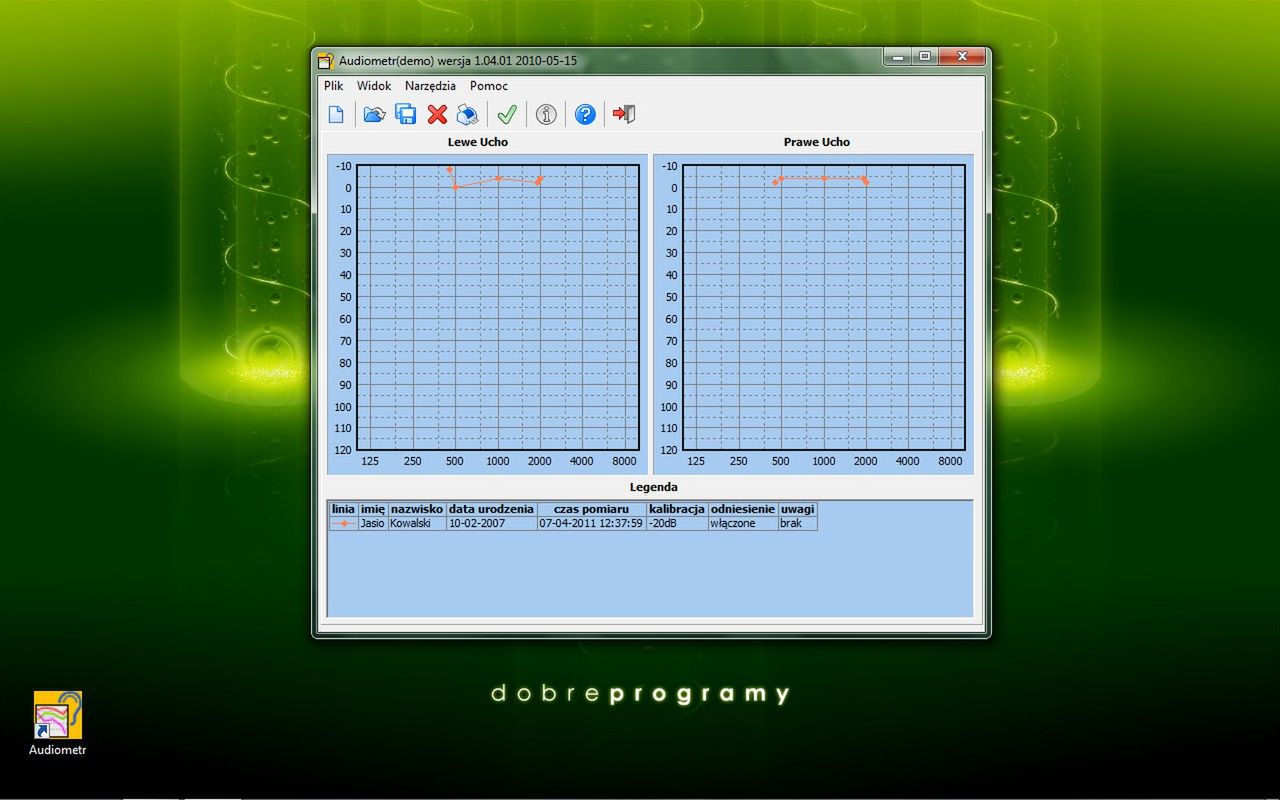Click the 'uwagi' column header

798,509
